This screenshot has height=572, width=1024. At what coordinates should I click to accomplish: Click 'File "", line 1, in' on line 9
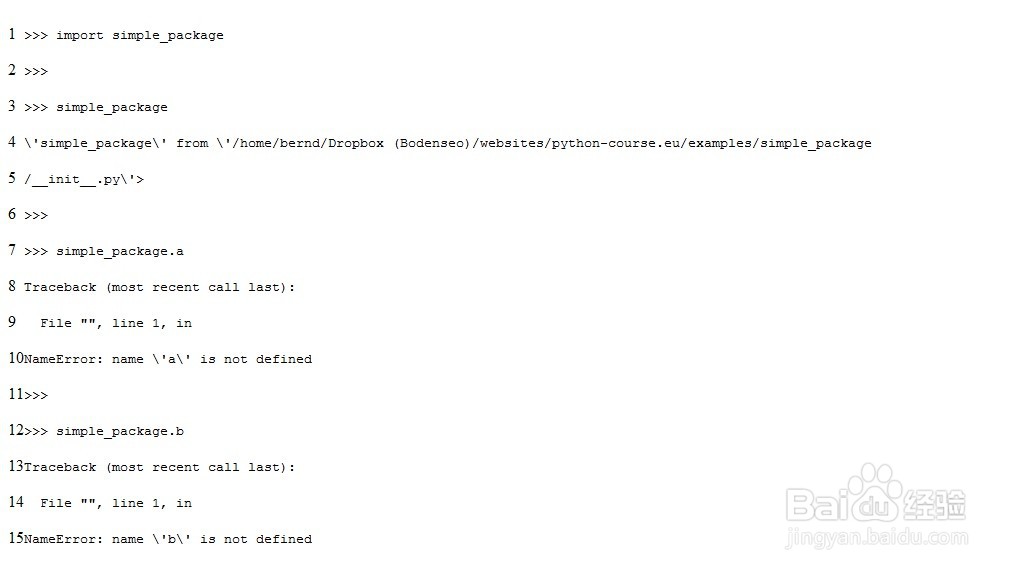(116, 323)
